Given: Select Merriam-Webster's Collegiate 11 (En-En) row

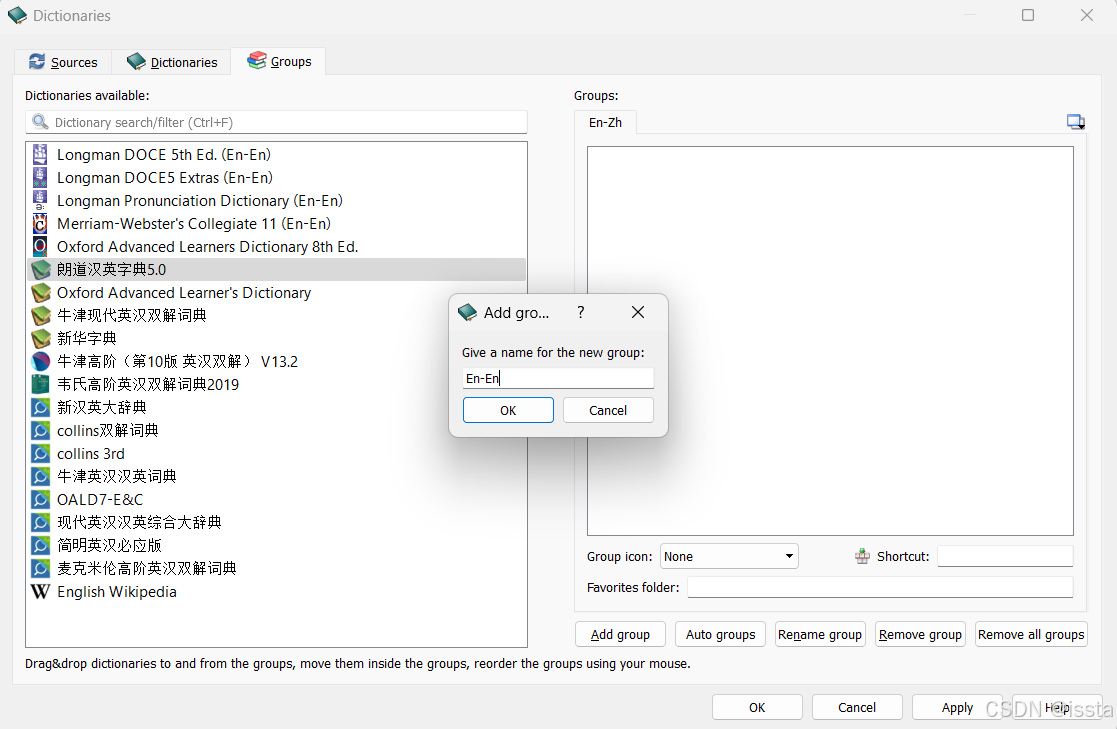Looking at the screenshot, I should coord(276,224).
